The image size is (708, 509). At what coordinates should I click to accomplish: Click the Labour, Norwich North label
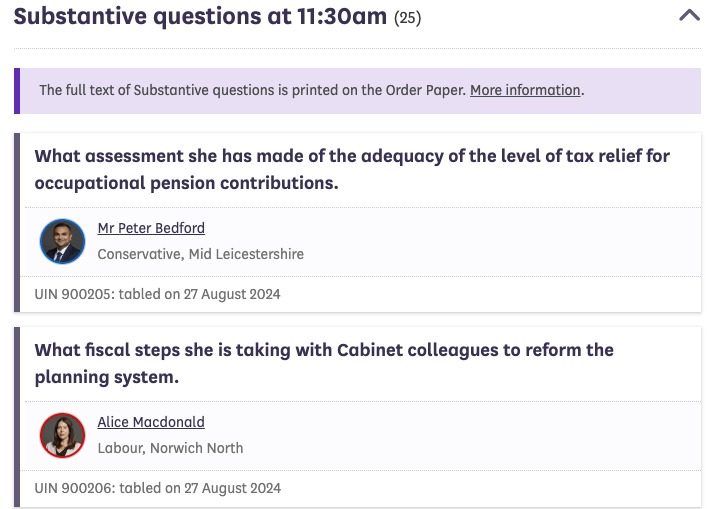click(x=170, y=448)
